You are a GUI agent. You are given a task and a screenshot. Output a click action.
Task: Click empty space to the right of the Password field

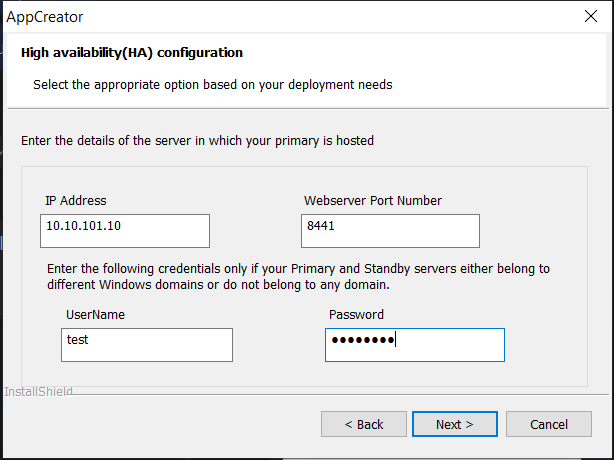[545, 344]
